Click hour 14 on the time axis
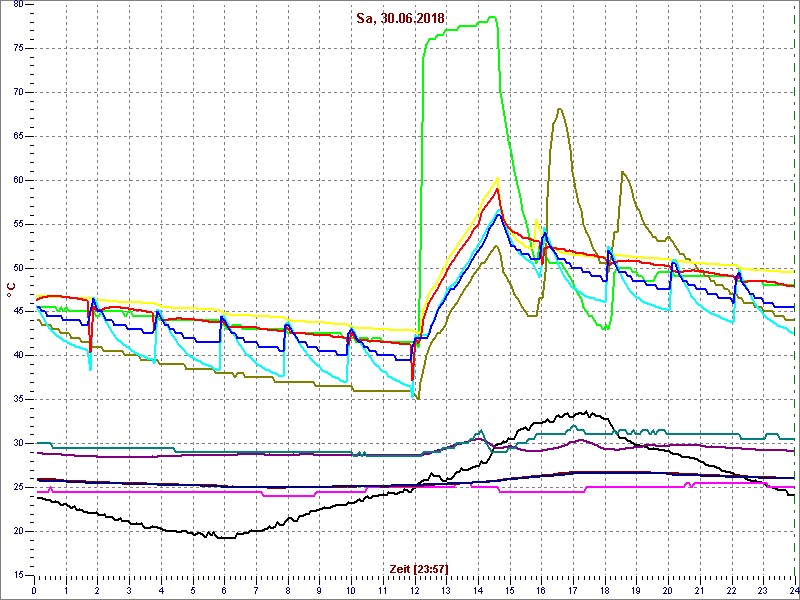This screenshot has height=600, width=800. [478, 589]
